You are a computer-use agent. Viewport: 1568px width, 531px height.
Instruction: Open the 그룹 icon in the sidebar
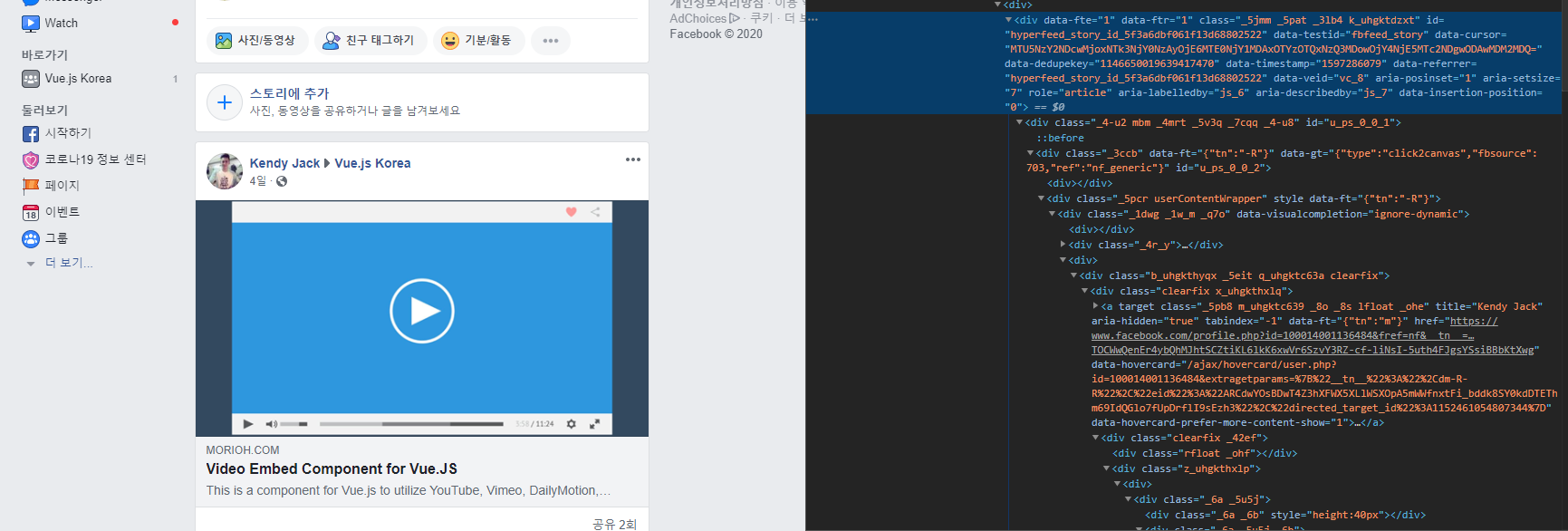31,239
